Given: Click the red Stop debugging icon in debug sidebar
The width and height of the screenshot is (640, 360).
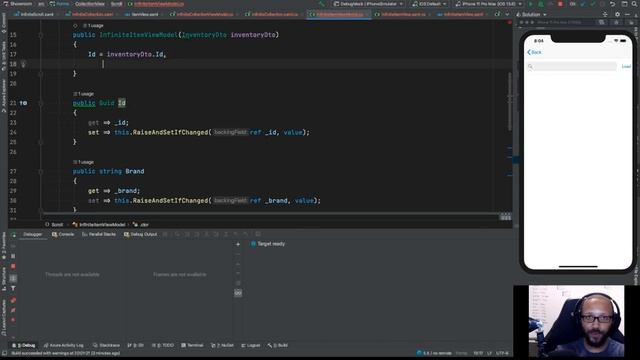Looking at the screenshot, I should point(13,266).
